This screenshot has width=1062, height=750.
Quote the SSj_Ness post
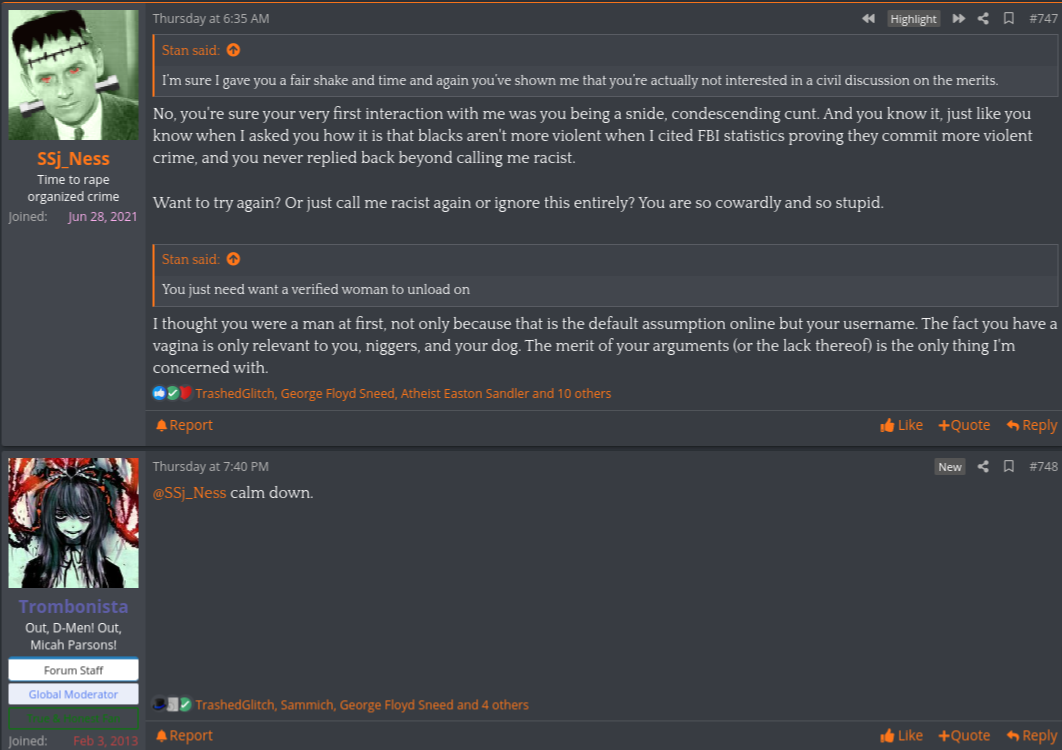pos(964,425)
